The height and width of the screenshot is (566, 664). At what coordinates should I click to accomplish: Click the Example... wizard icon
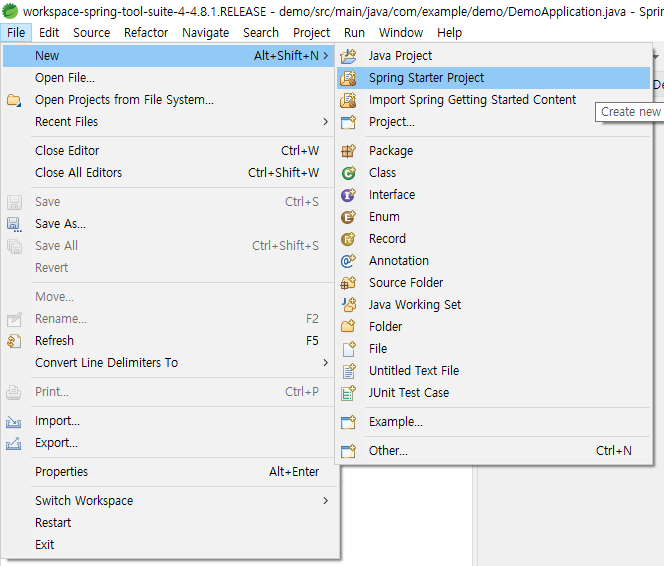348,422
